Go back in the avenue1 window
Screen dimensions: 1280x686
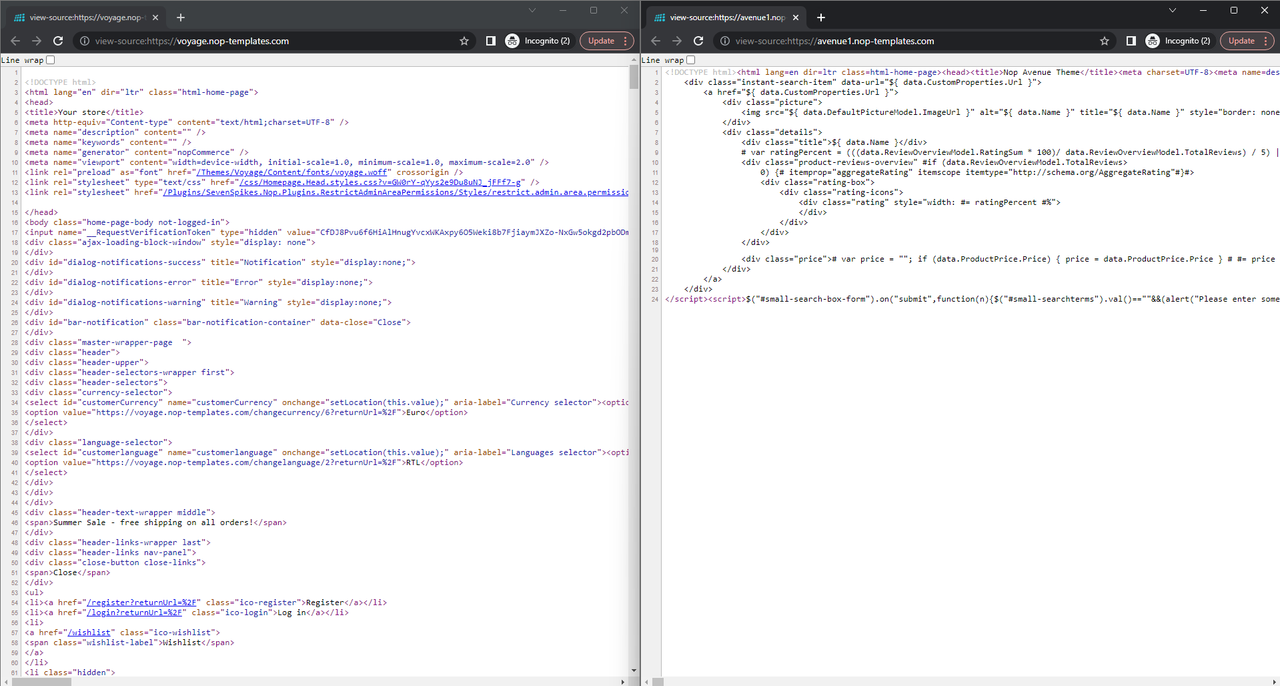[x=655, y=41]
